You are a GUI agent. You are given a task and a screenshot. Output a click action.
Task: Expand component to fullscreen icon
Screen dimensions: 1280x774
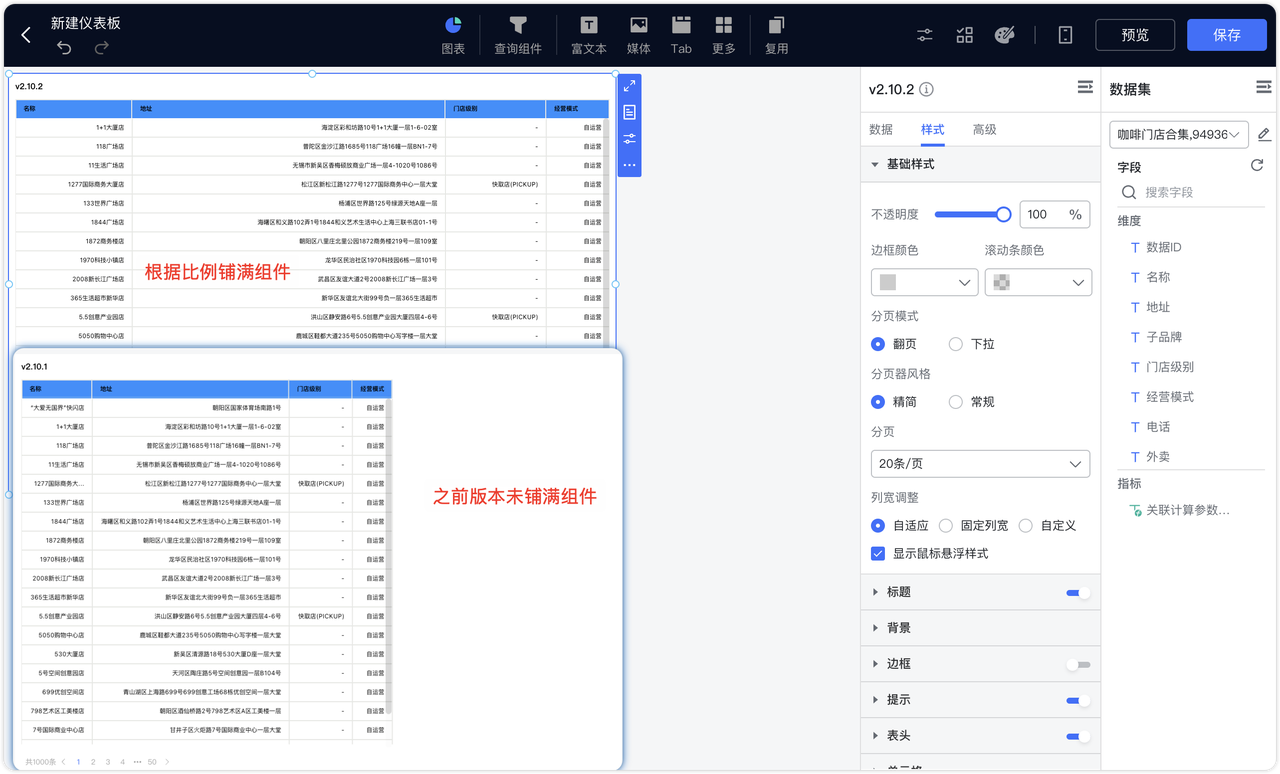(629, 87)
